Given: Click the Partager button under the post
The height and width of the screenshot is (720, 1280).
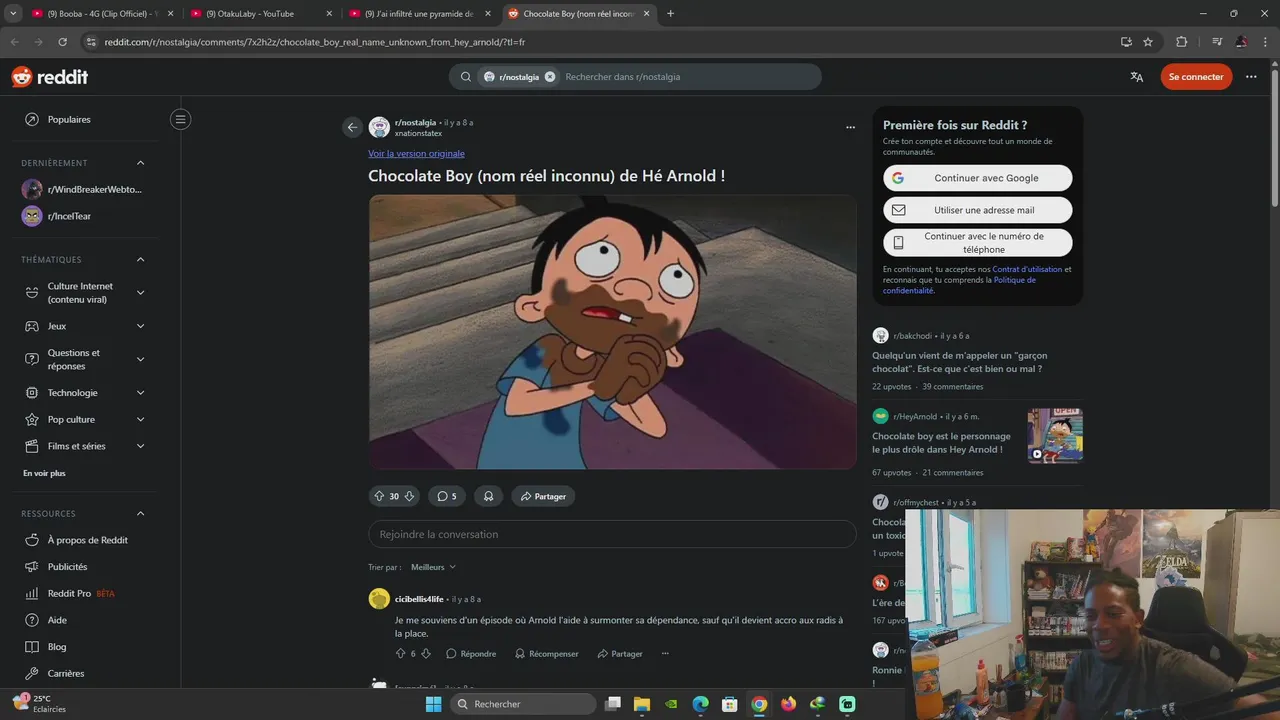Looking at the screenshot, I should click(543, 496).
